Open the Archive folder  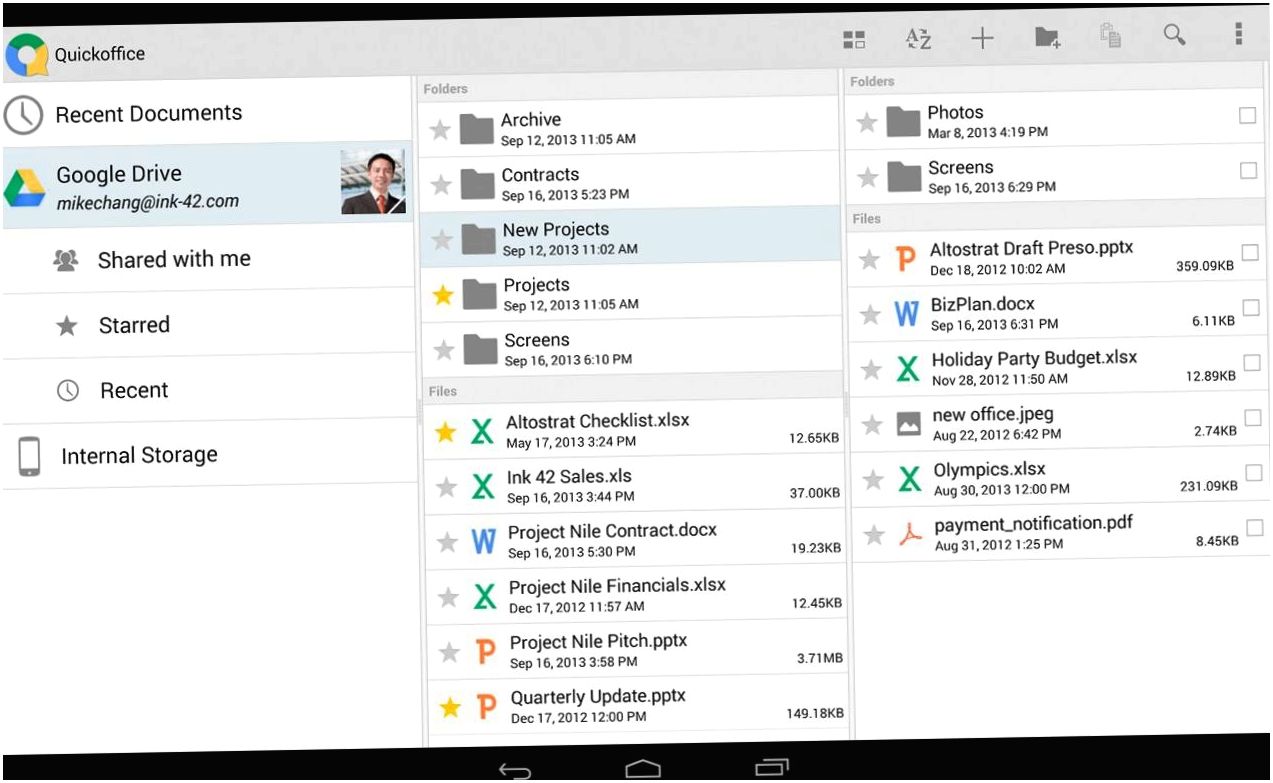pyautogui.click(x=629, y=128)
